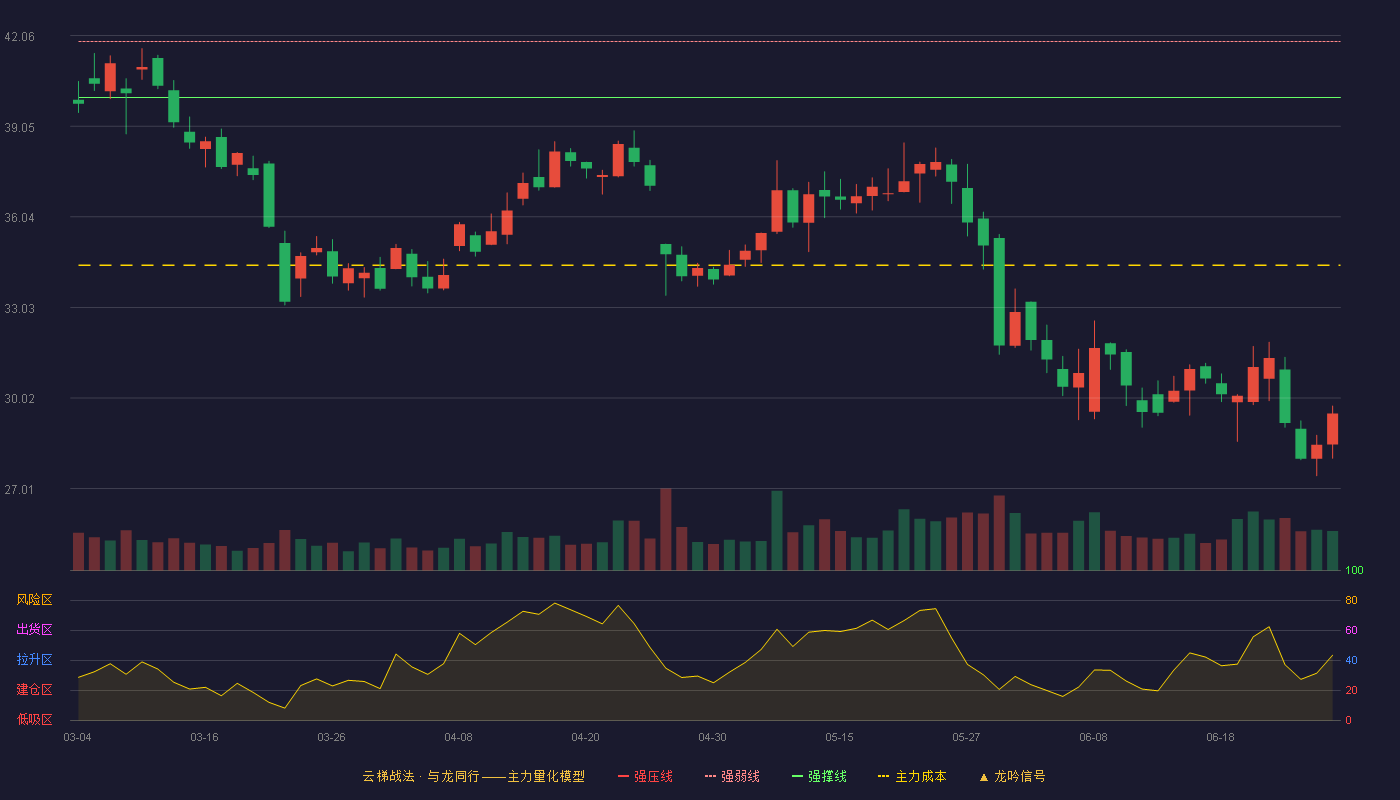Image resolution: width=1400 pixels, height=800 pixels.
Task: Click the 36.04 price axis label
Action: click(x=19, y=217)
